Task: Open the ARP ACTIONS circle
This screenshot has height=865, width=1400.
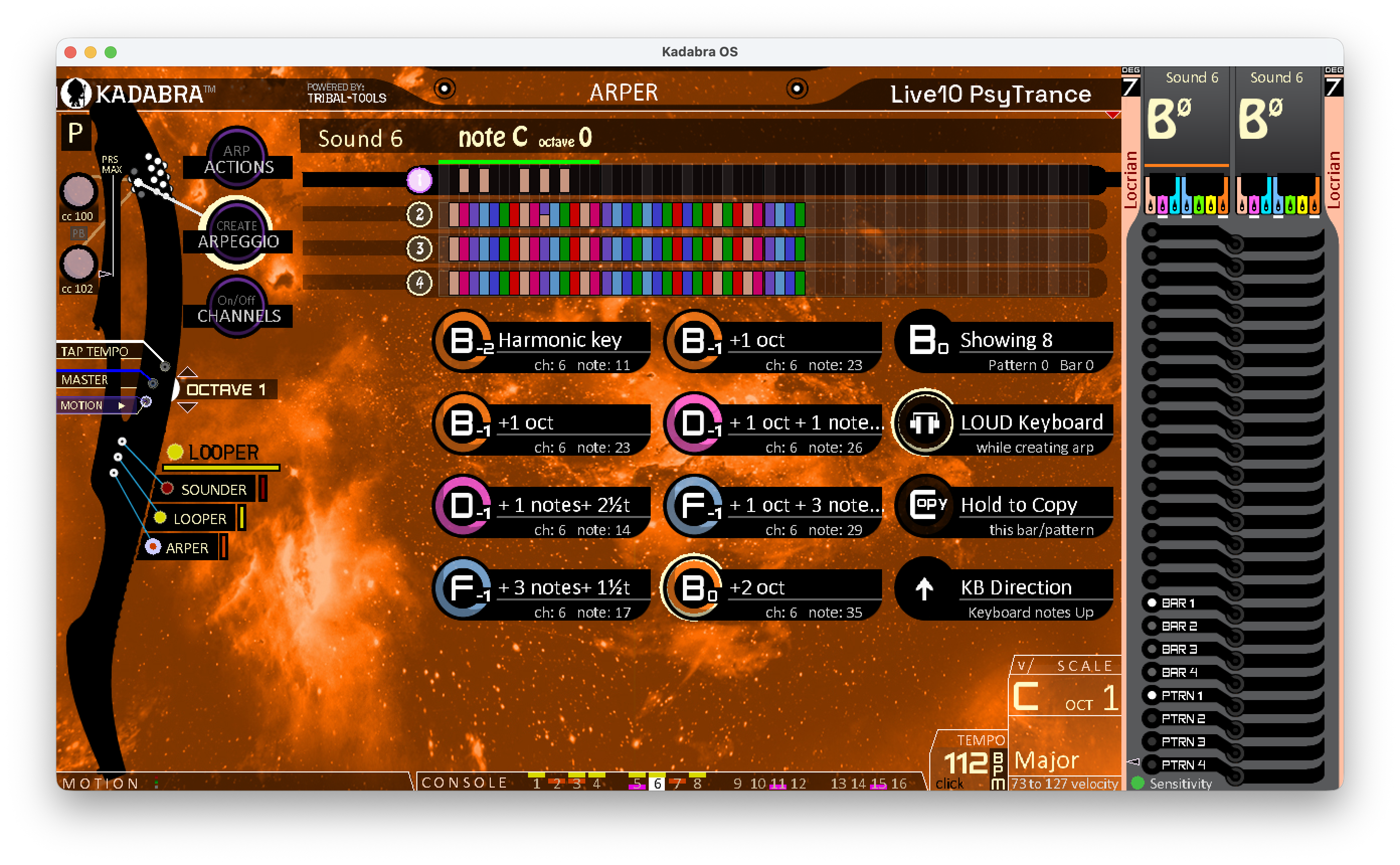Action: tap(237, 158)
